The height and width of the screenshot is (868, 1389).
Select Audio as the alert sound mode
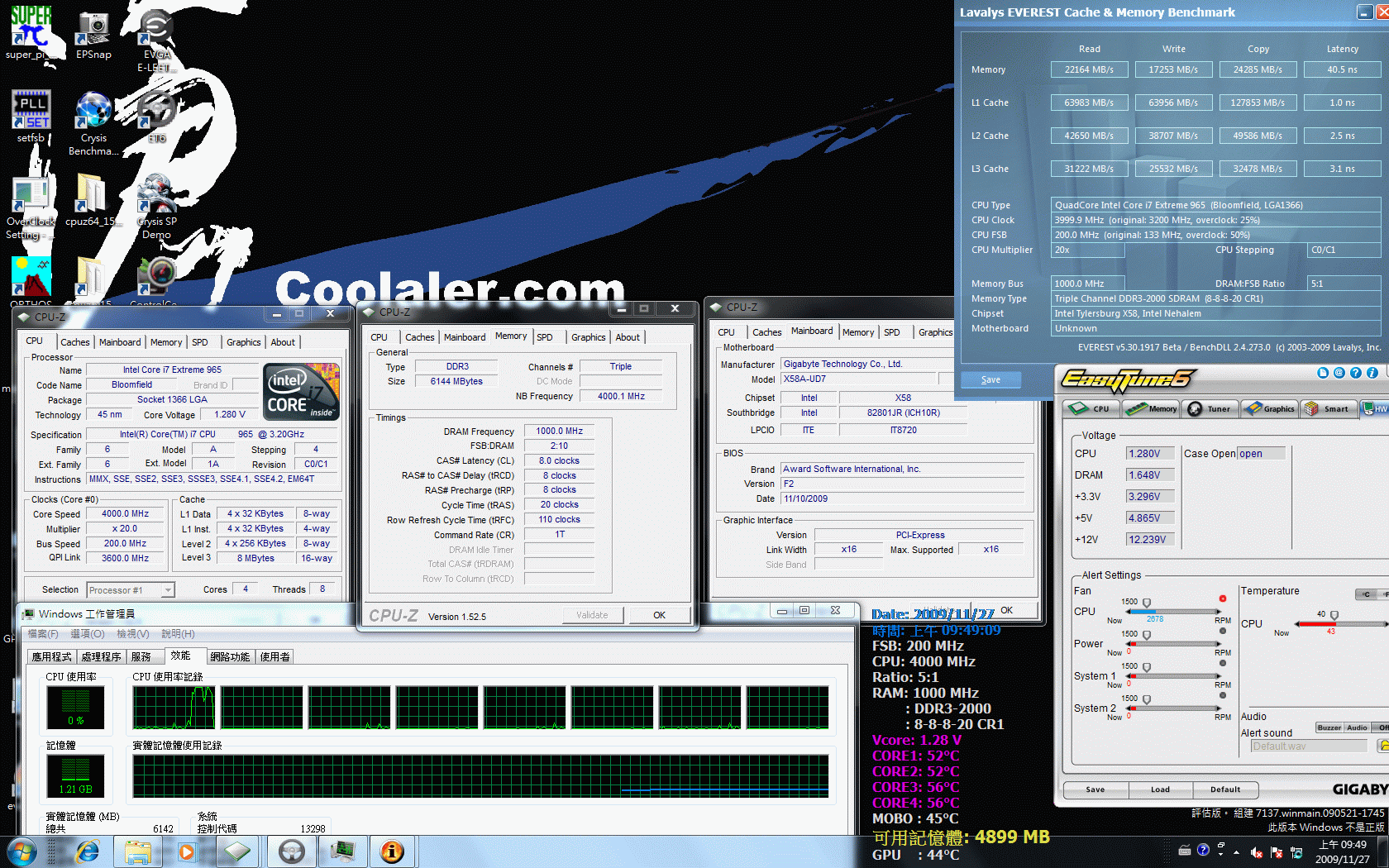tap(1357, 727)
